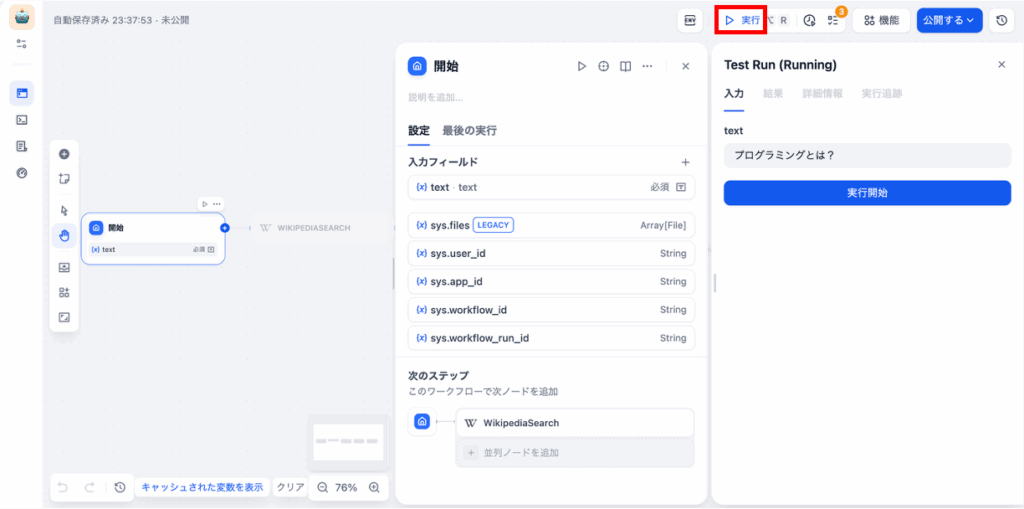This screenshot has height=509, width=1024.
Task: Add a note with the sticky note tool
Action: (64, 179)
